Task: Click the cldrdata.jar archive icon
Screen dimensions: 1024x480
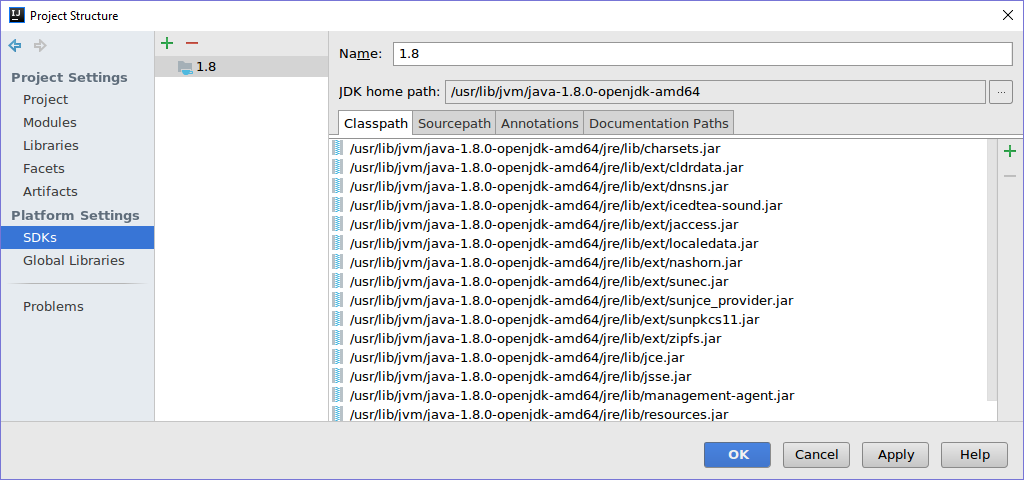Action: (338, 167)
